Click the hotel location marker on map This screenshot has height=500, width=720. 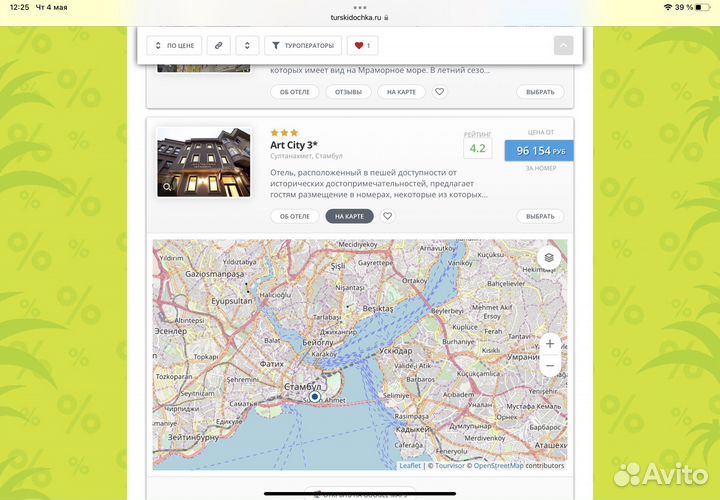(315, 397)
